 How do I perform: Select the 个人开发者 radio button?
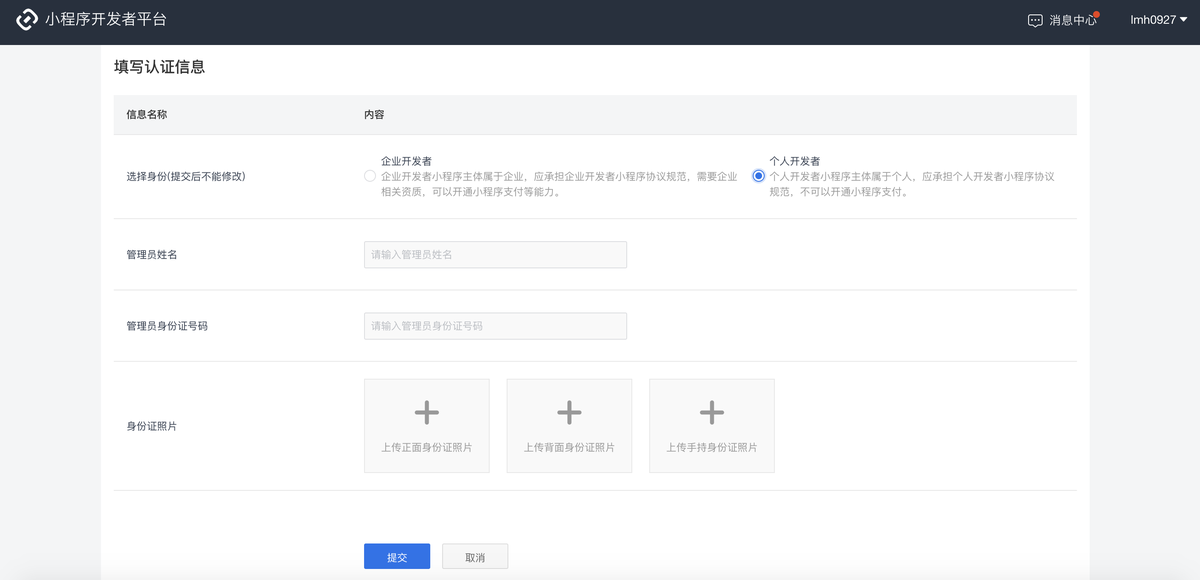tap(757, 176)
